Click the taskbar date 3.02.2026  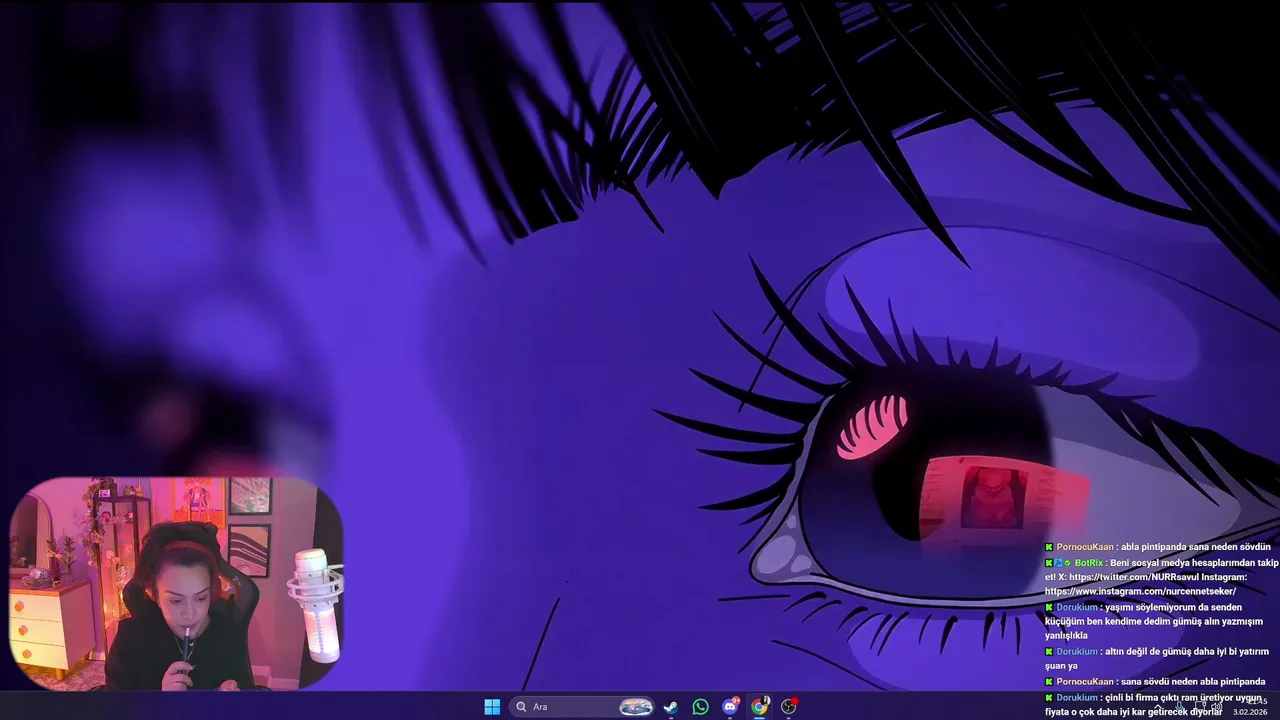tap(1250, 712)
